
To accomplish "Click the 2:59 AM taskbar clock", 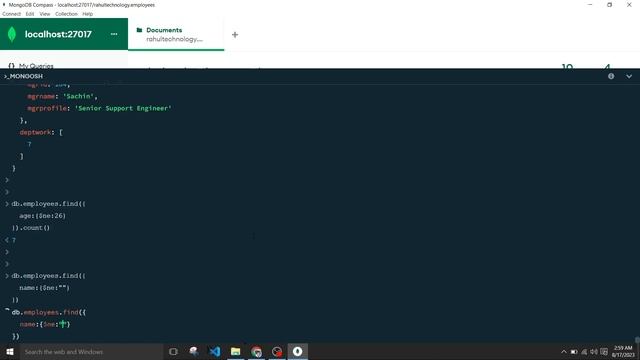I will click(x=623, y=351).
